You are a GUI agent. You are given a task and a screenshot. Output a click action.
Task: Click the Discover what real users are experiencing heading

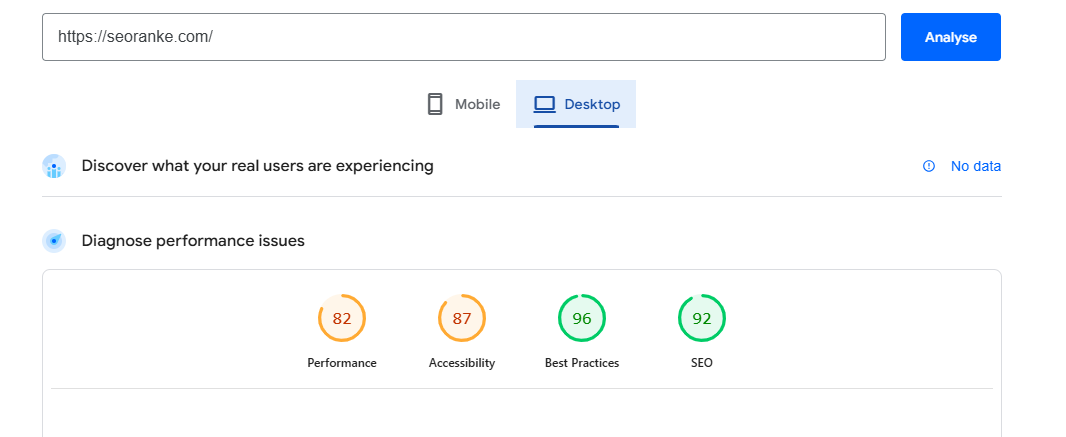pos(257,166)
